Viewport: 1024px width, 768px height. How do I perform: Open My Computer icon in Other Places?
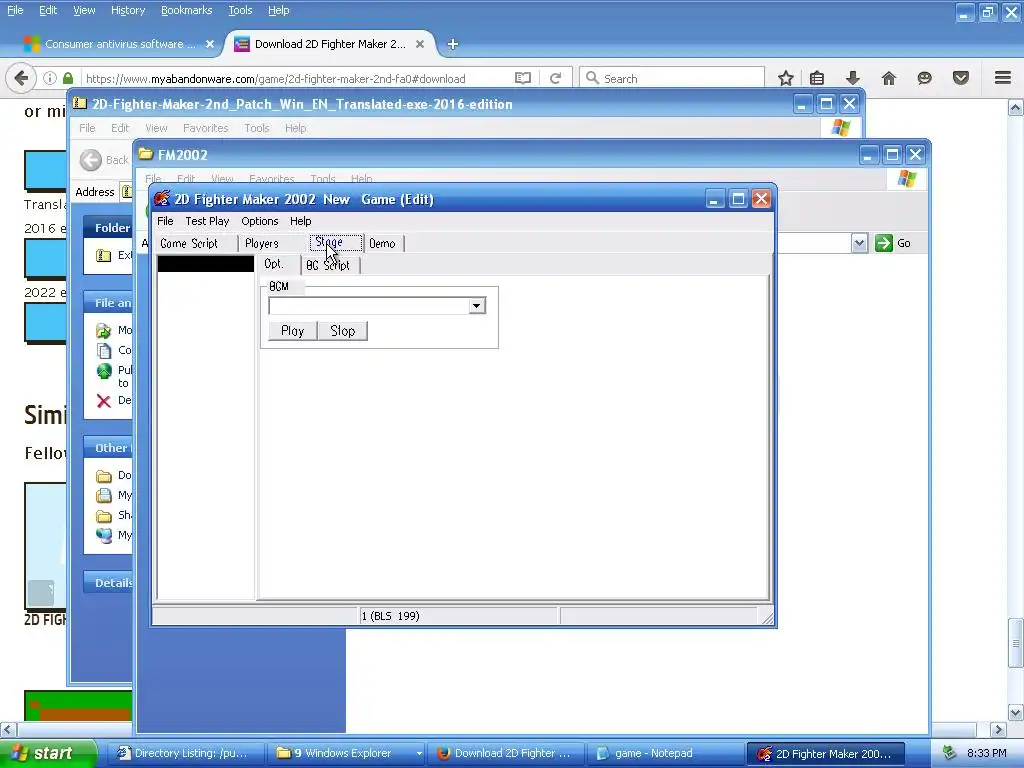(x=104, y=536)
